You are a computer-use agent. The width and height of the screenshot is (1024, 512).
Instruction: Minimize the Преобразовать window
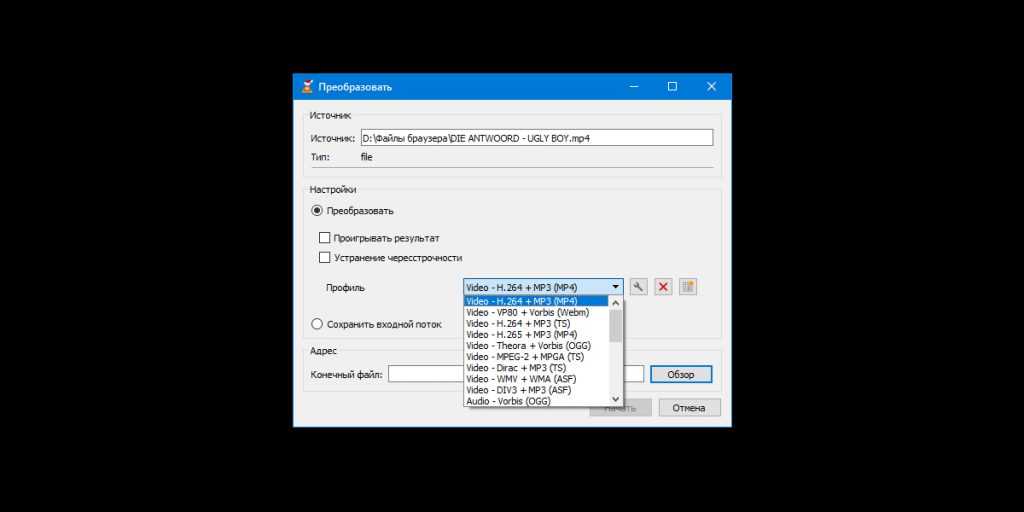[633, 87]
